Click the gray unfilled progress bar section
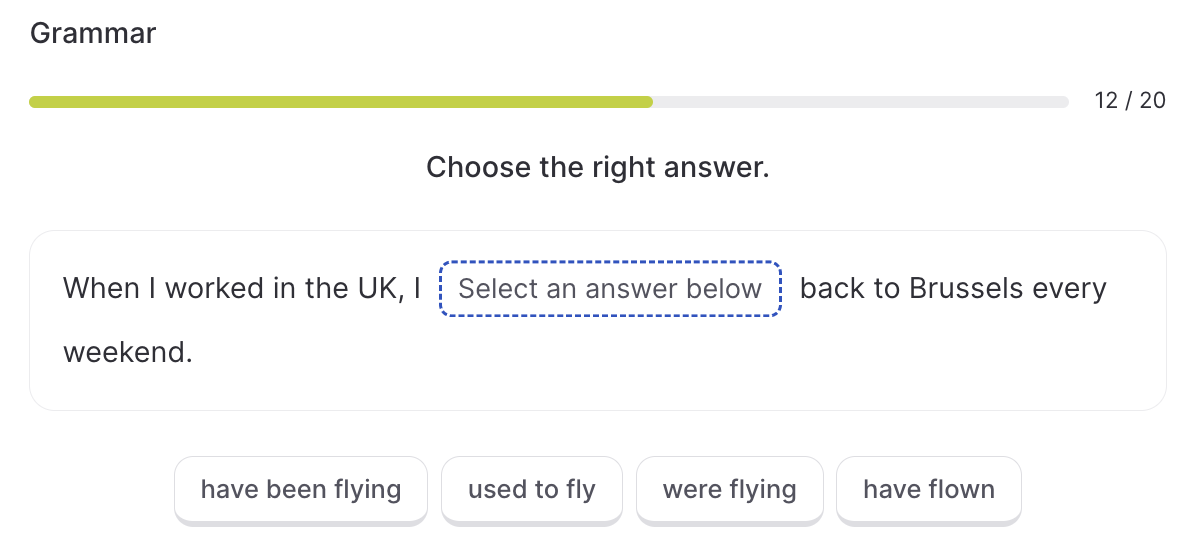Image resolution: width=1198 pixels, height=560 pixels. [x=861, y=102]
